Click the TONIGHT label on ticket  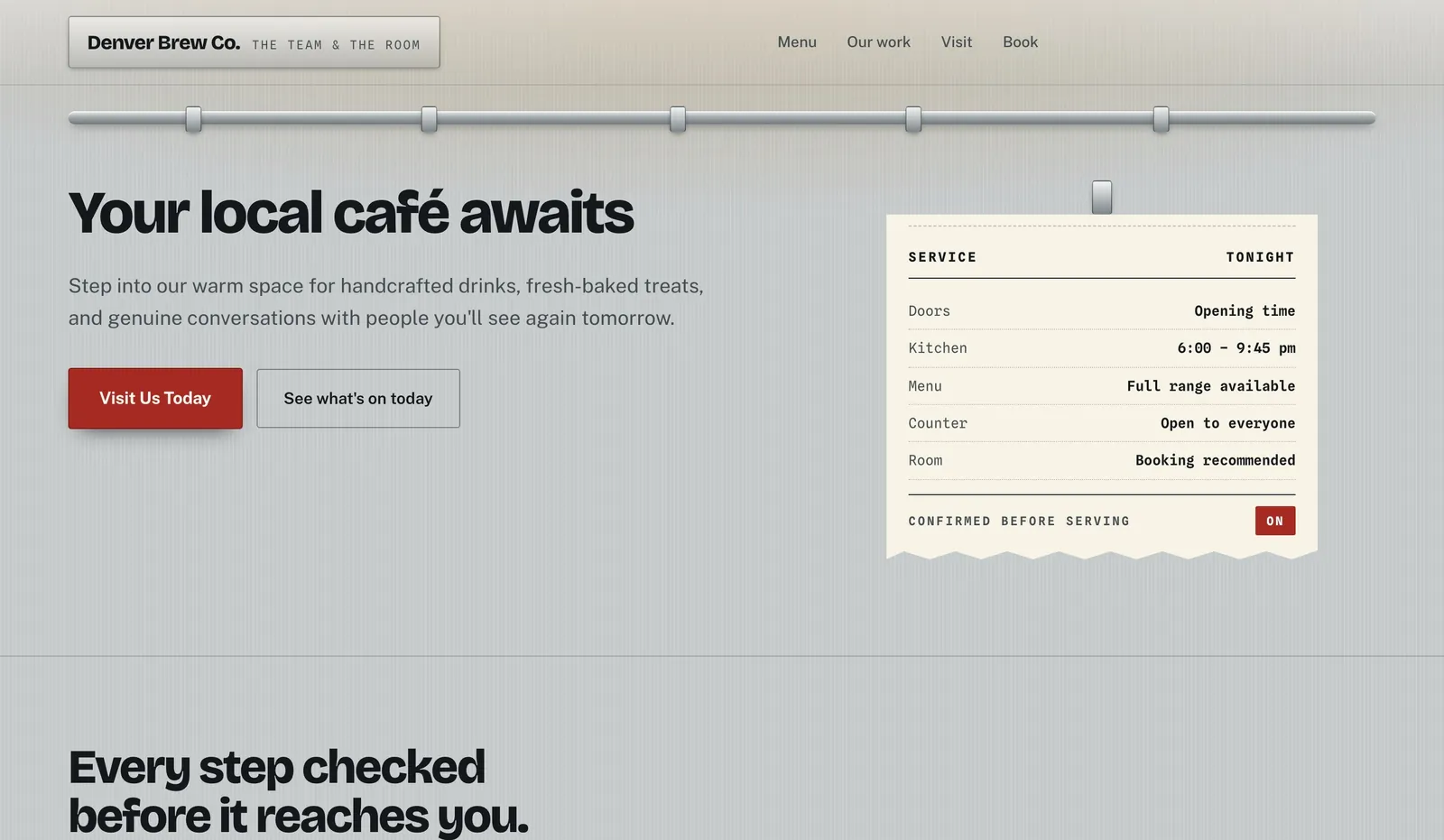click(x=1260, y=257)
